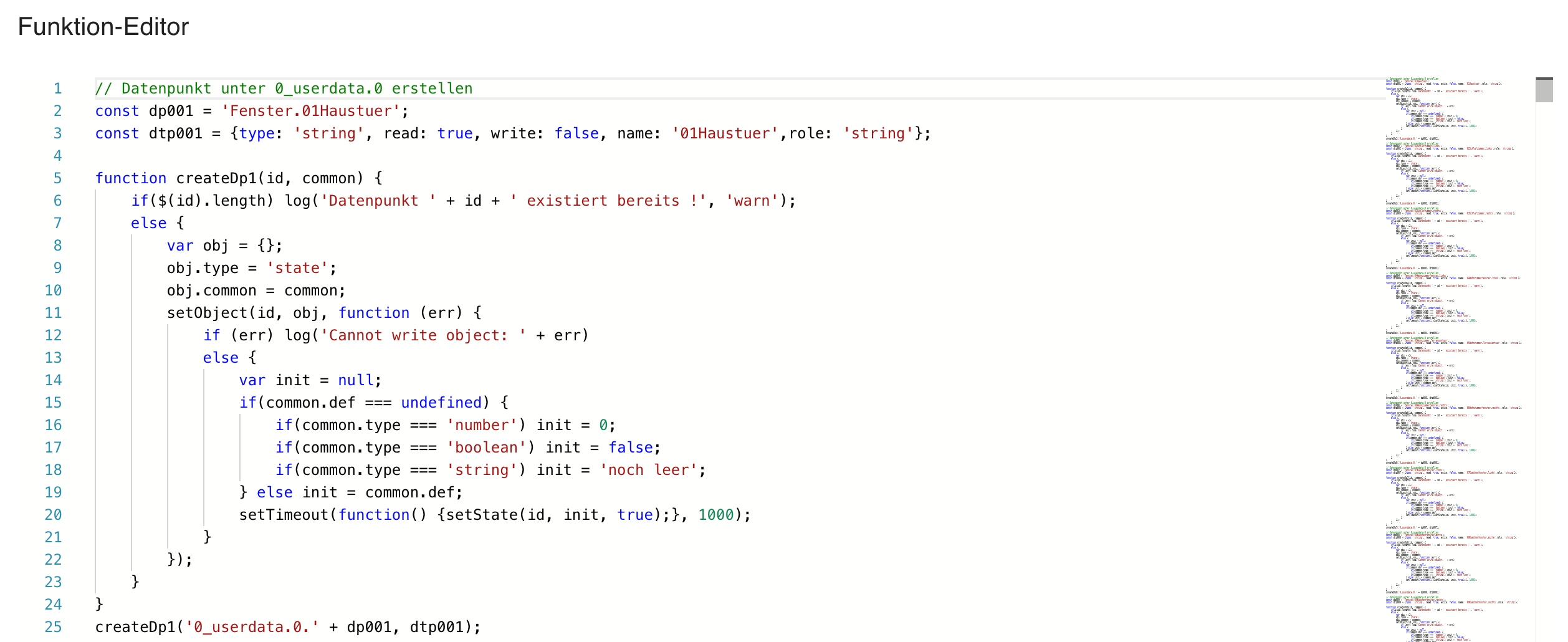
Task: Click the 'Cannot write object: ' string
Action: pyautogui.click(x=423, y=335)
